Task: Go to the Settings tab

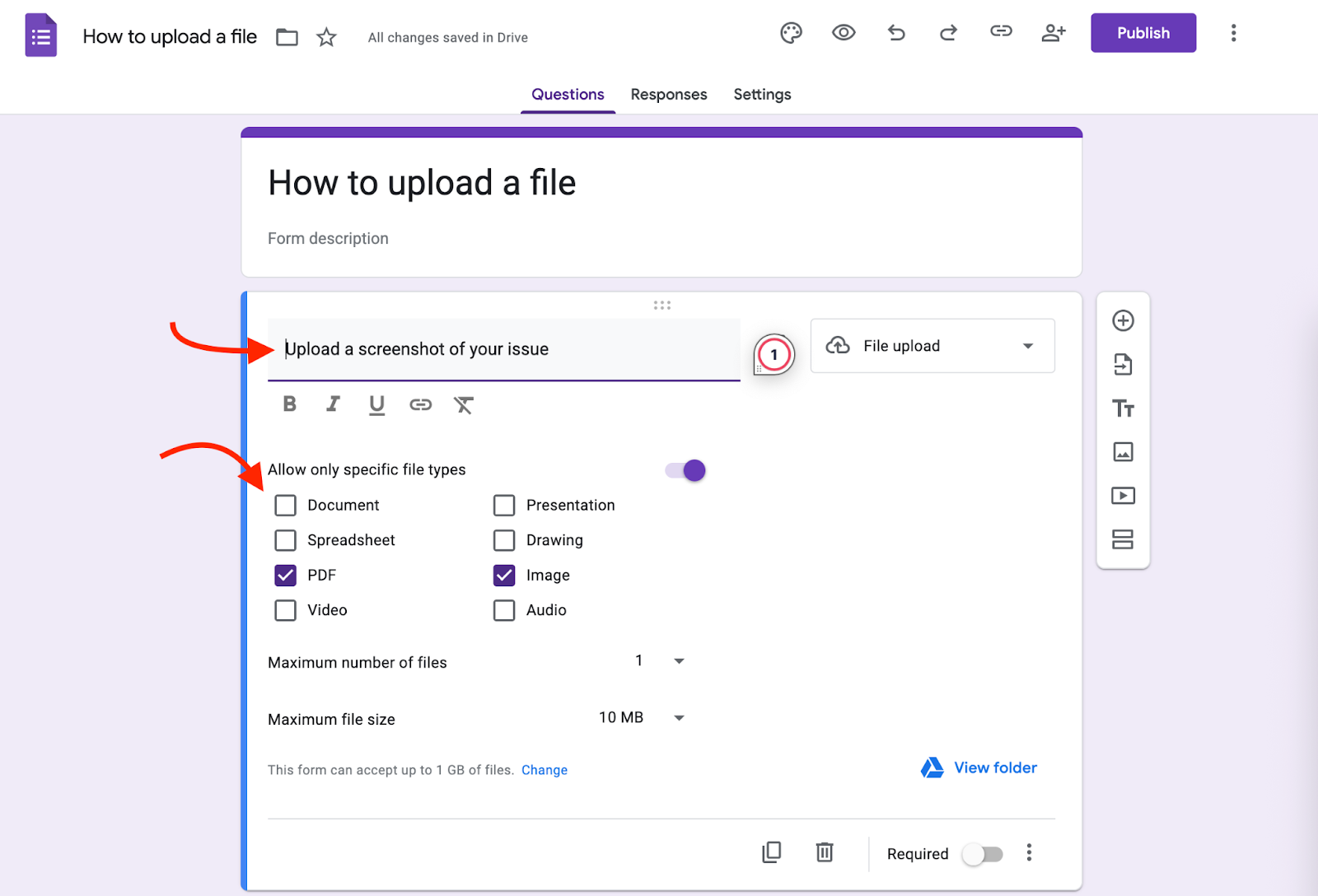Action: coord(762,95)
